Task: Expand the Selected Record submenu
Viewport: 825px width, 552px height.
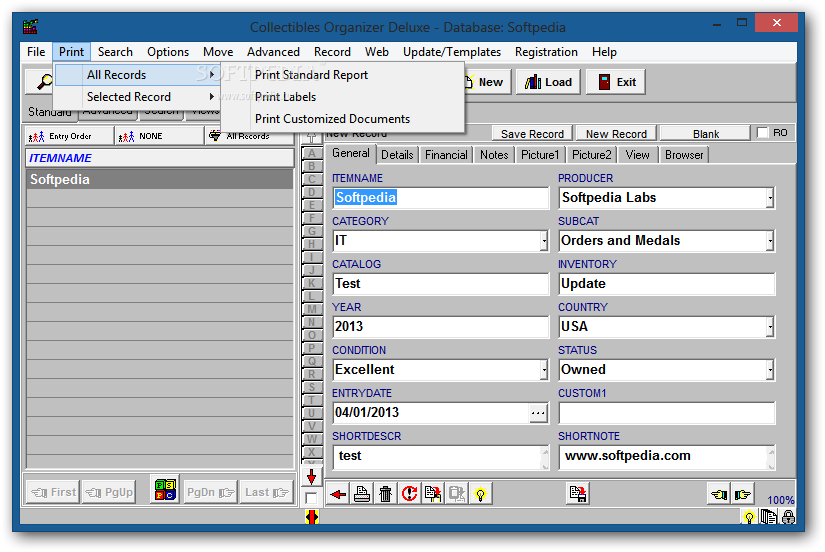Action: [137, 97]
